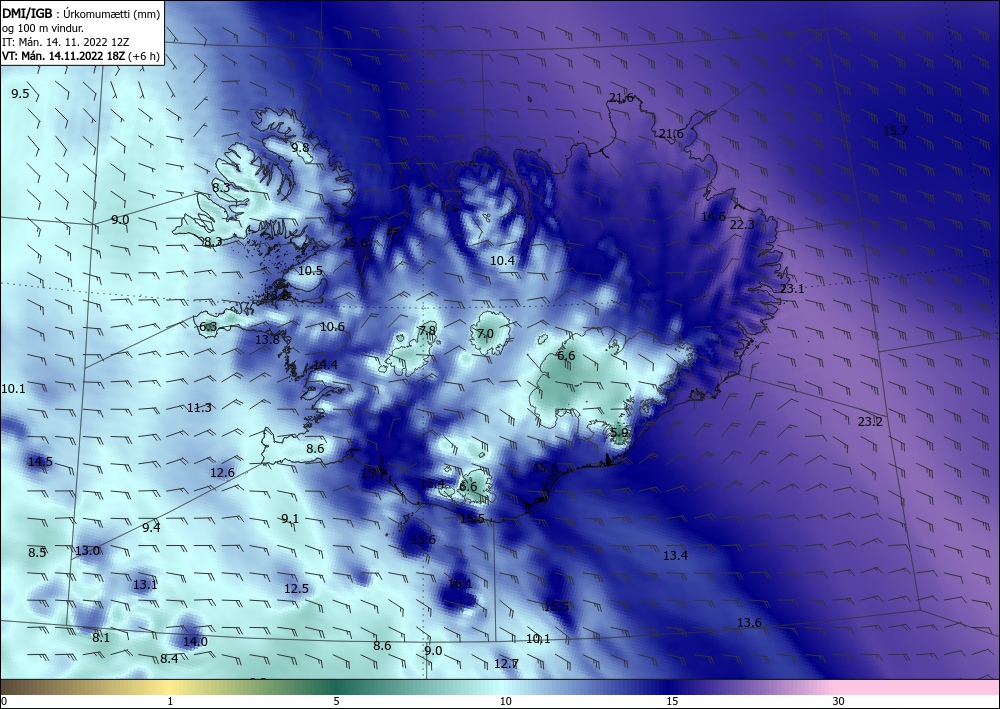1000x709 pixels.
Task: Click the 7.8 value on the glacier
Action: (x=427, y=330)
